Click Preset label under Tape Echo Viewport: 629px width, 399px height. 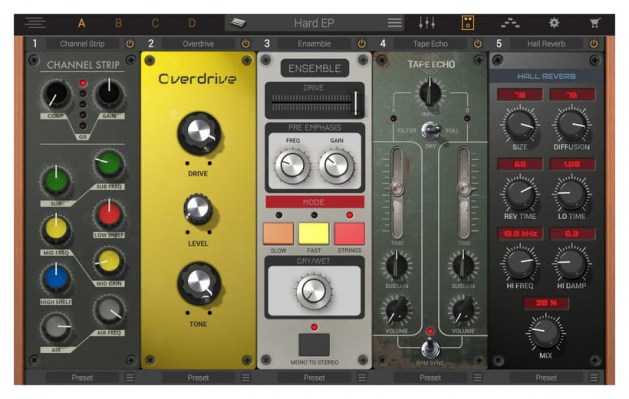pos(430,377)
